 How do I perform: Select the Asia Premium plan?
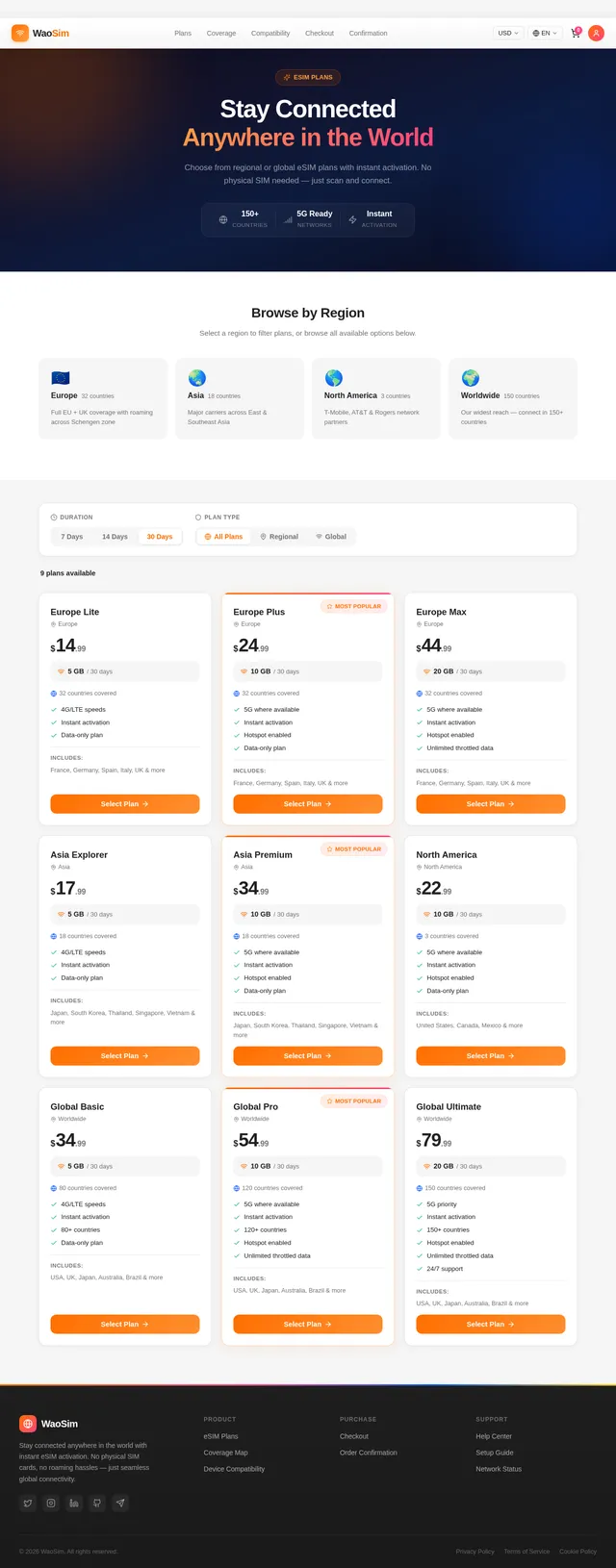(x=308, y=1056)
